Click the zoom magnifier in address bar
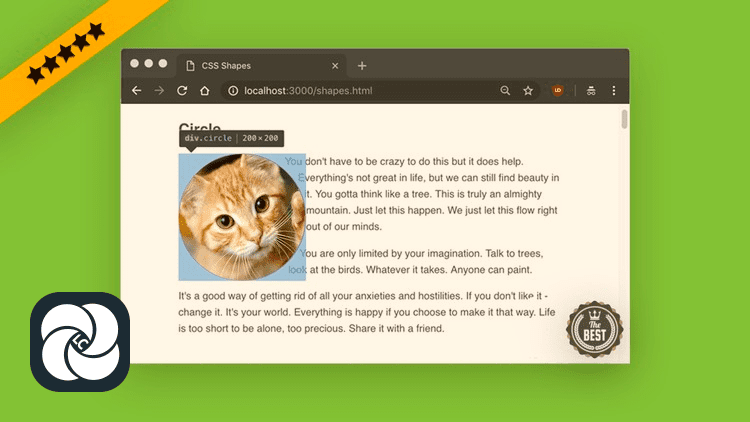 505,90
